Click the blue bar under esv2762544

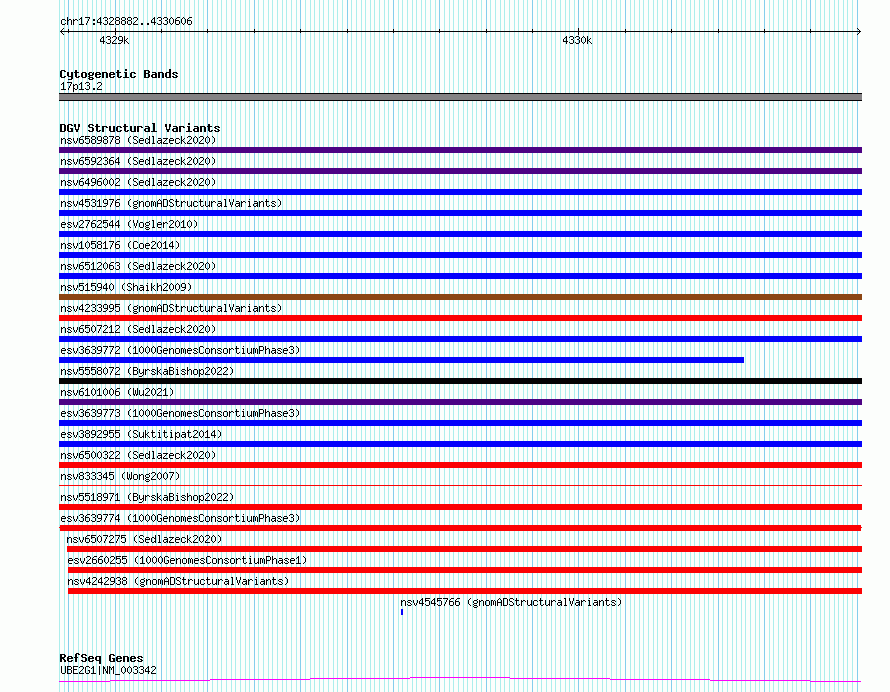460,234
